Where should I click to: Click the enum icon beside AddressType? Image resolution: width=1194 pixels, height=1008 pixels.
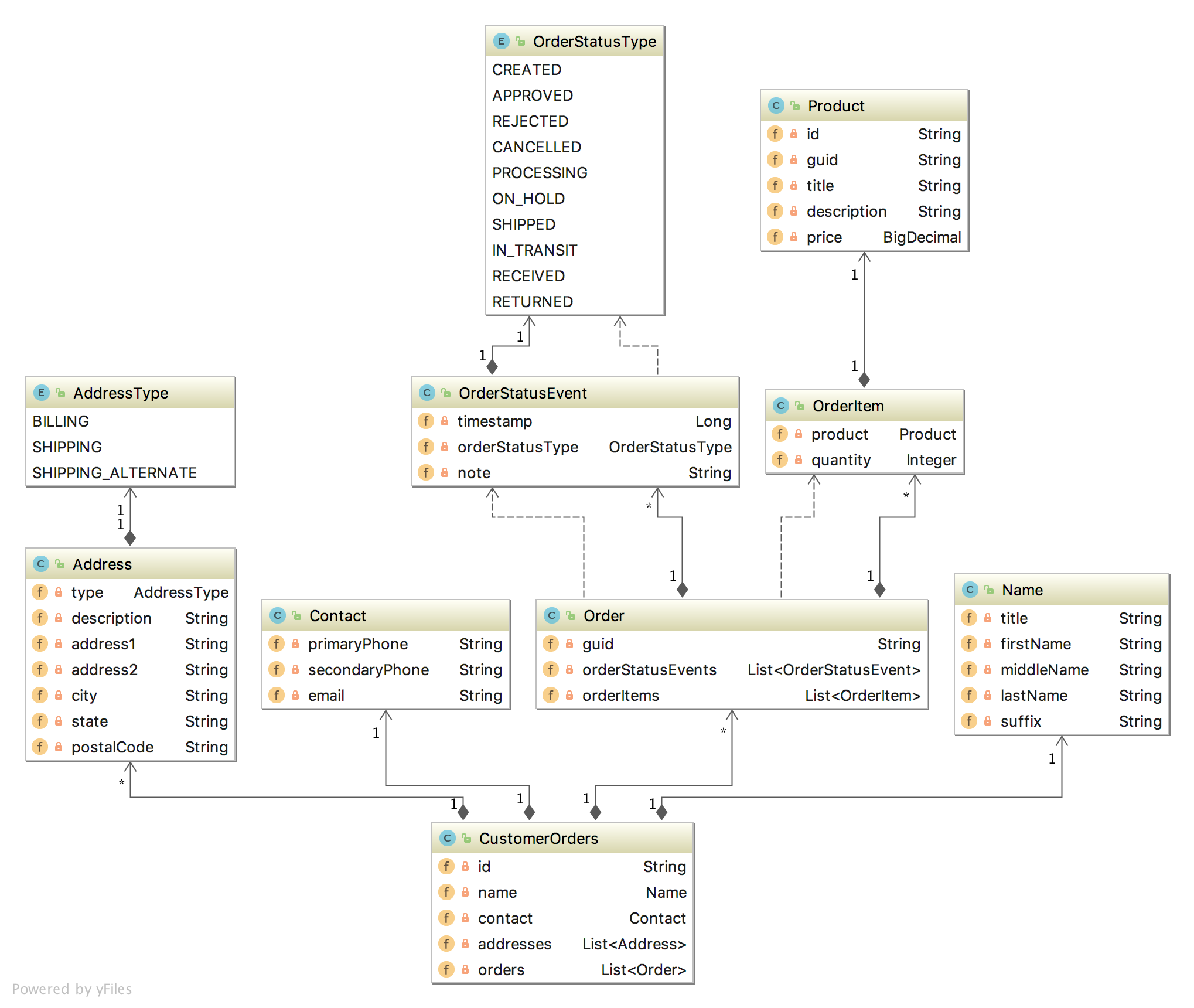coord(41,393)
